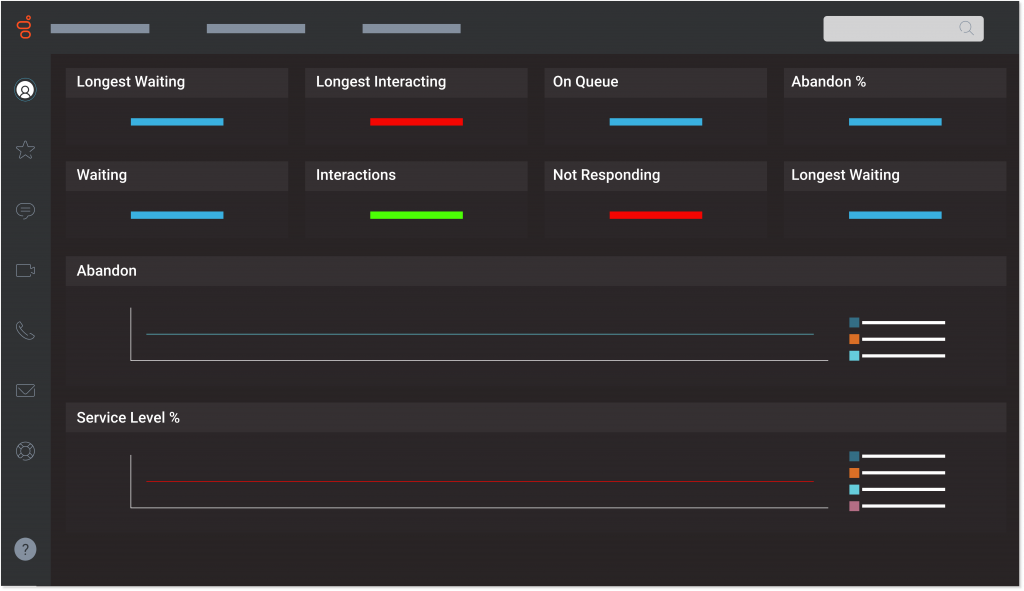Select the first top navigation menu item
This screenshot has height=591, width=1024.
click(100, 29)
